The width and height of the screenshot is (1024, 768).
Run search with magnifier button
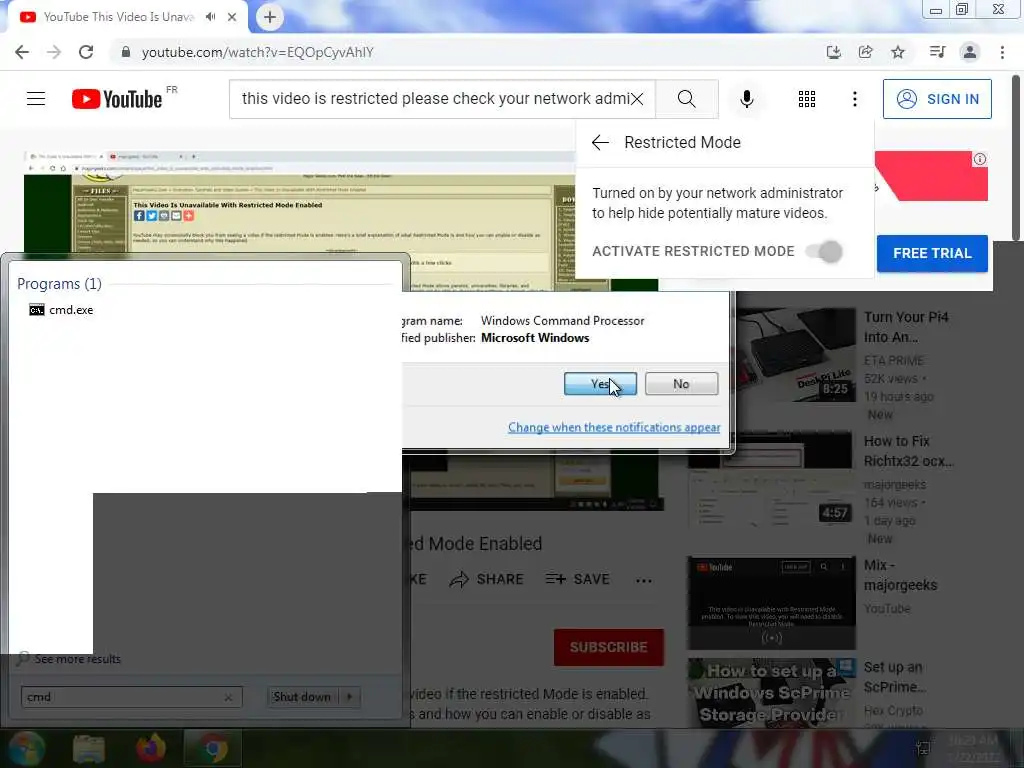click(x=686, y=99)
